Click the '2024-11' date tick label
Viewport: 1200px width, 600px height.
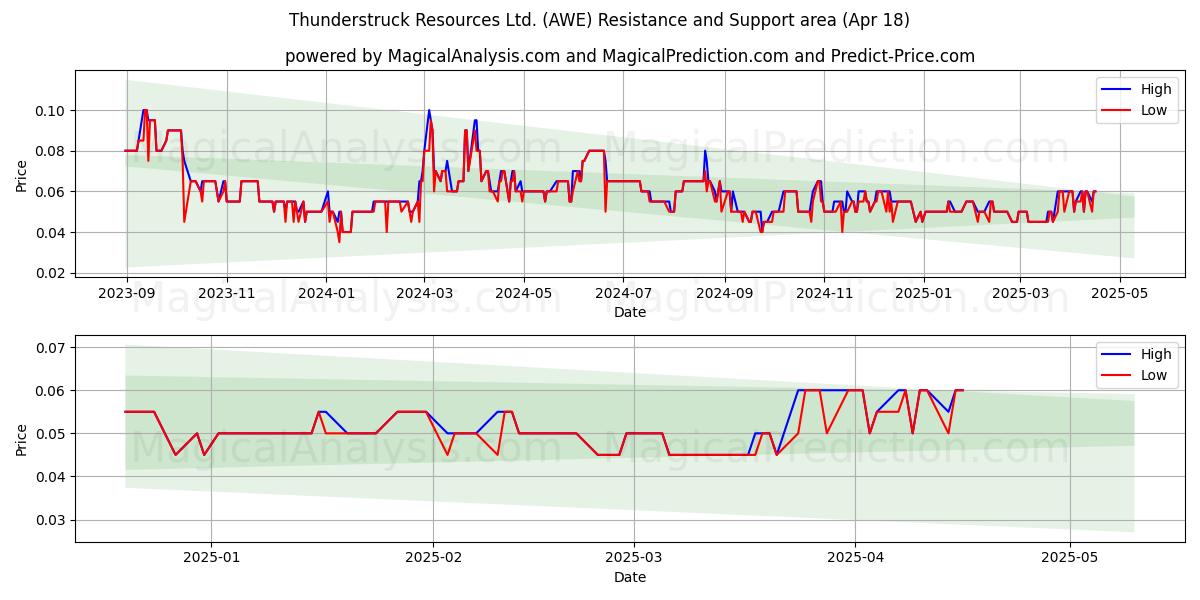pyautogui.click(x=824, y=294)
